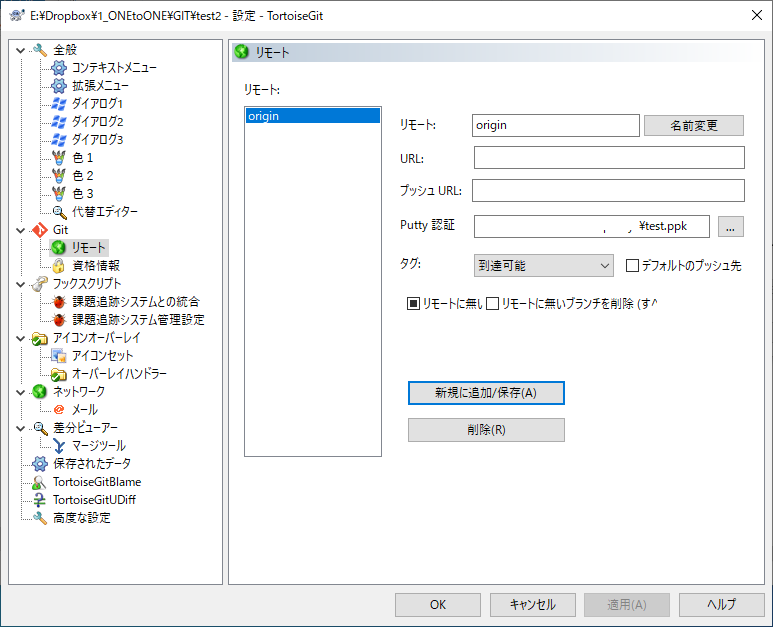This screenshot has height=627, width=773.
Task: Click the padlock icon for 資格情報
Action: point(59,266)
